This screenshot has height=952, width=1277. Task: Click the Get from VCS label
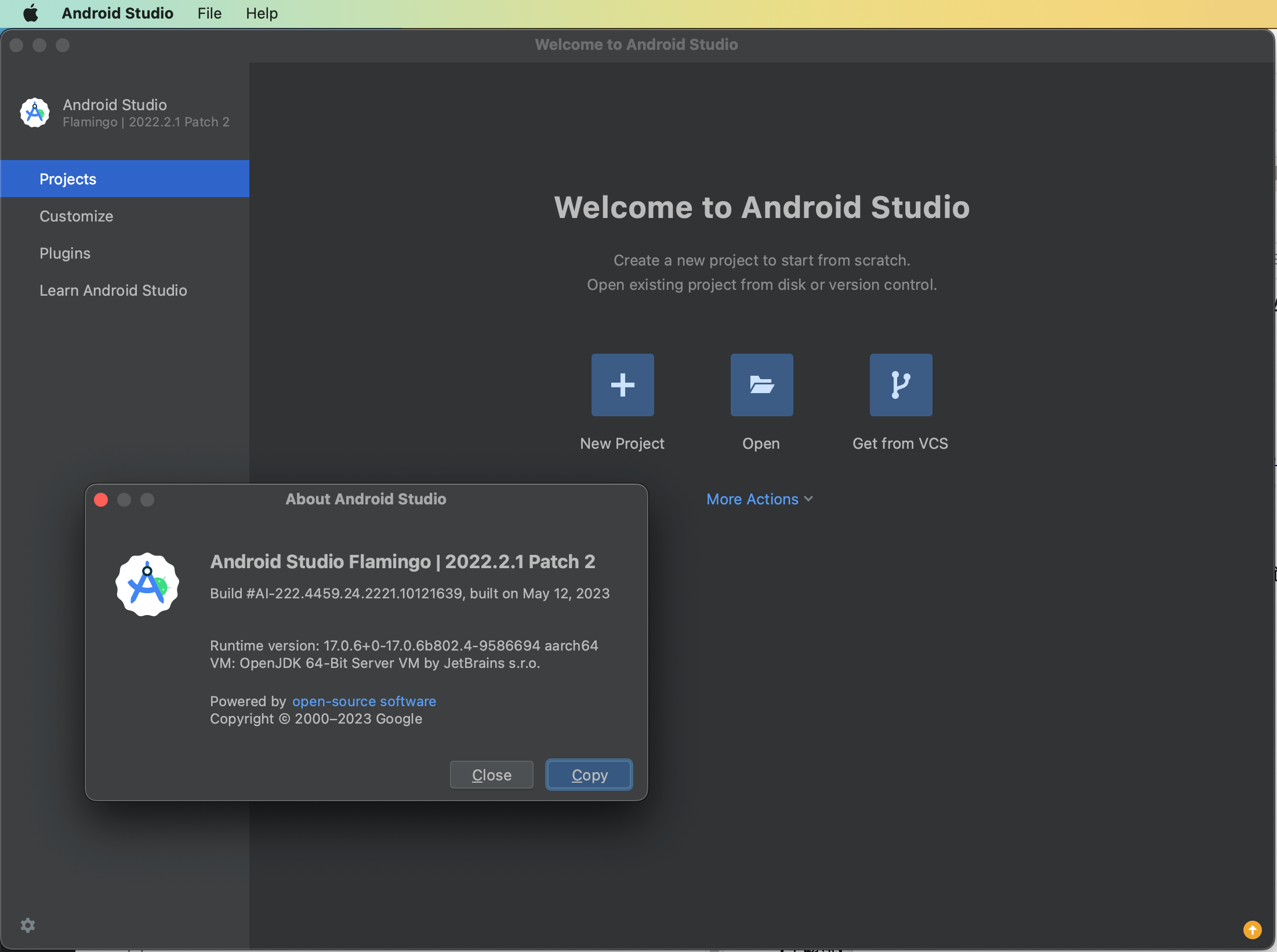click(x=900, y=443)
